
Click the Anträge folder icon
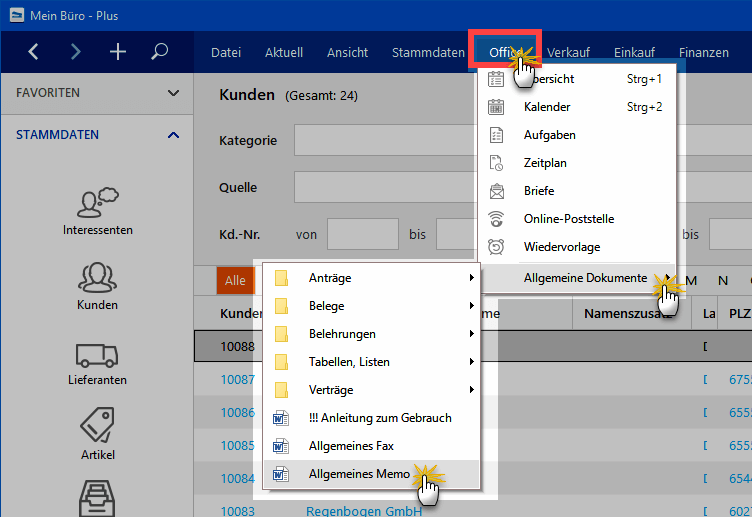point(281,278)
